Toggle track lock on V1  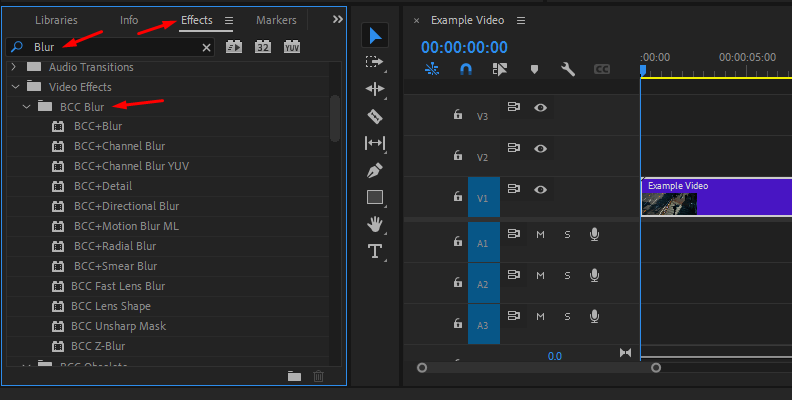(x=458, y=196)
